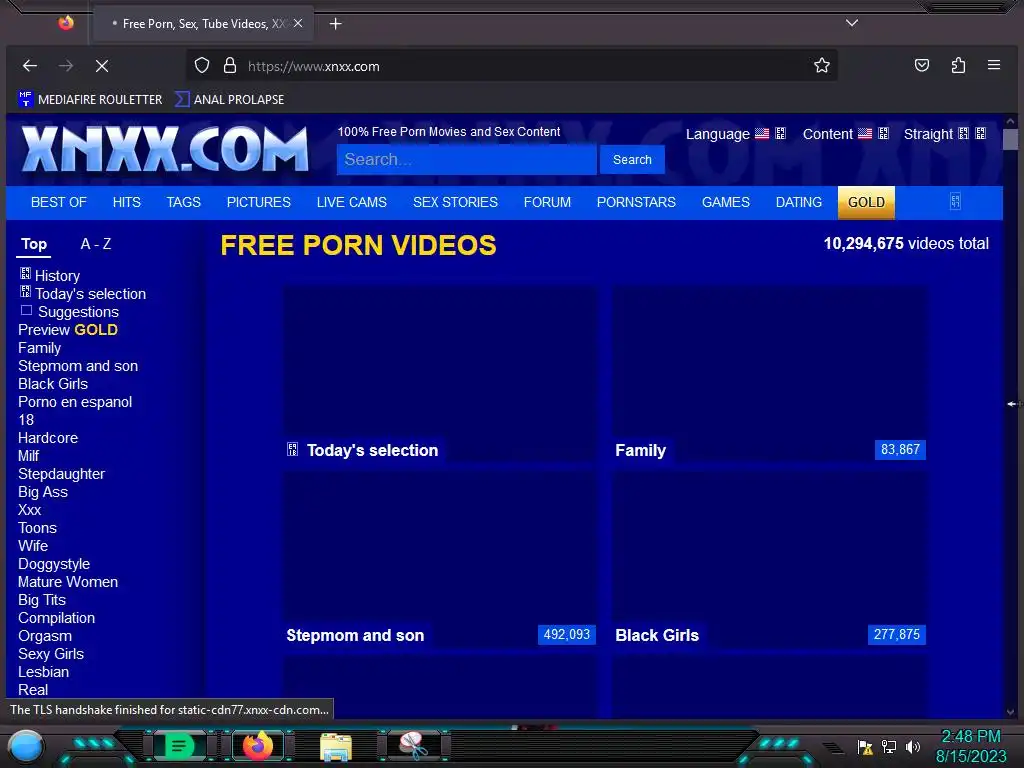The width and height of the screenshot is (1024, 768).
Task: Click the GOLD button in navigation bar
Action: (866, 202)
